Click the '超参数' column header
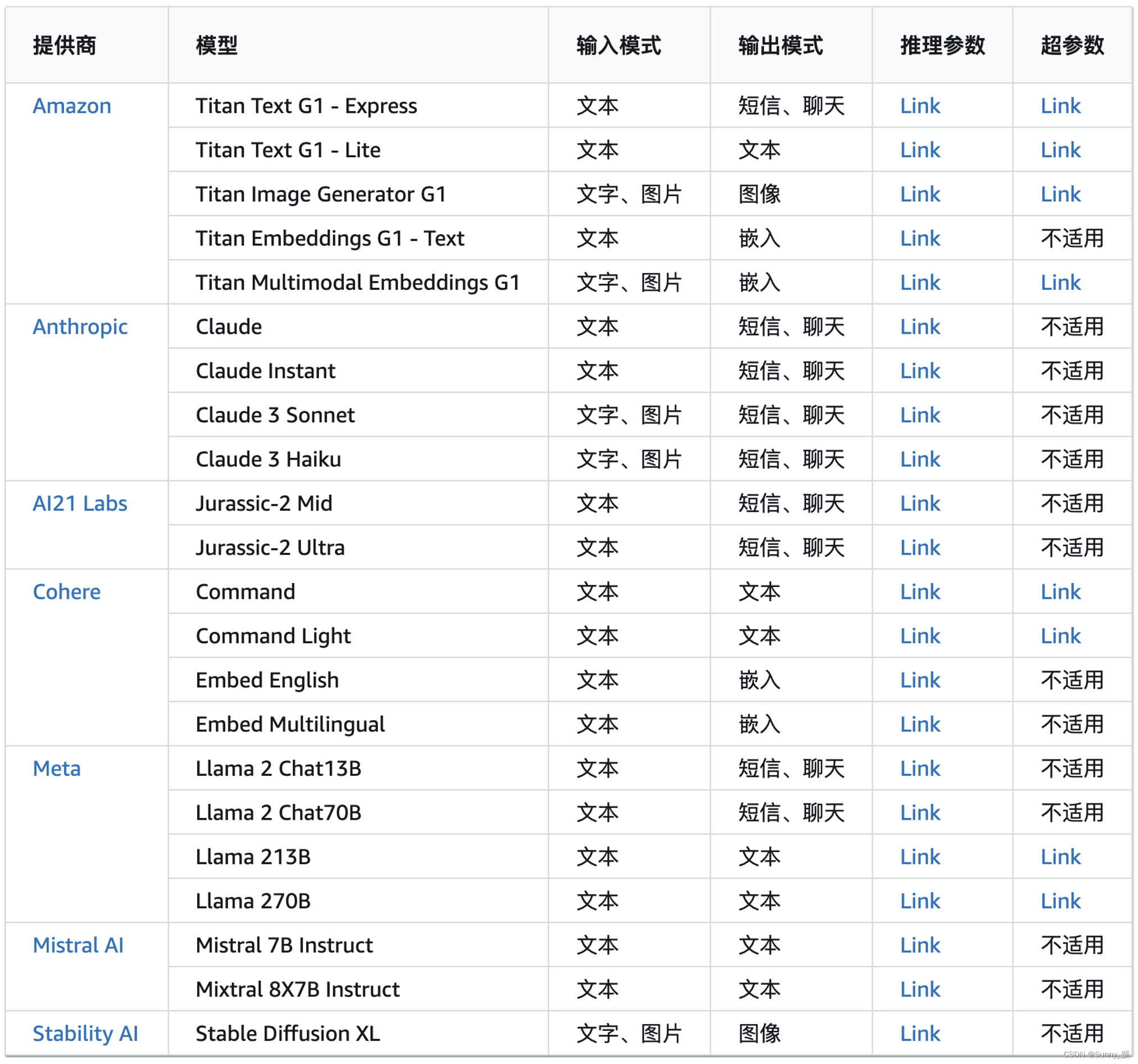 tap(1072, 46)
